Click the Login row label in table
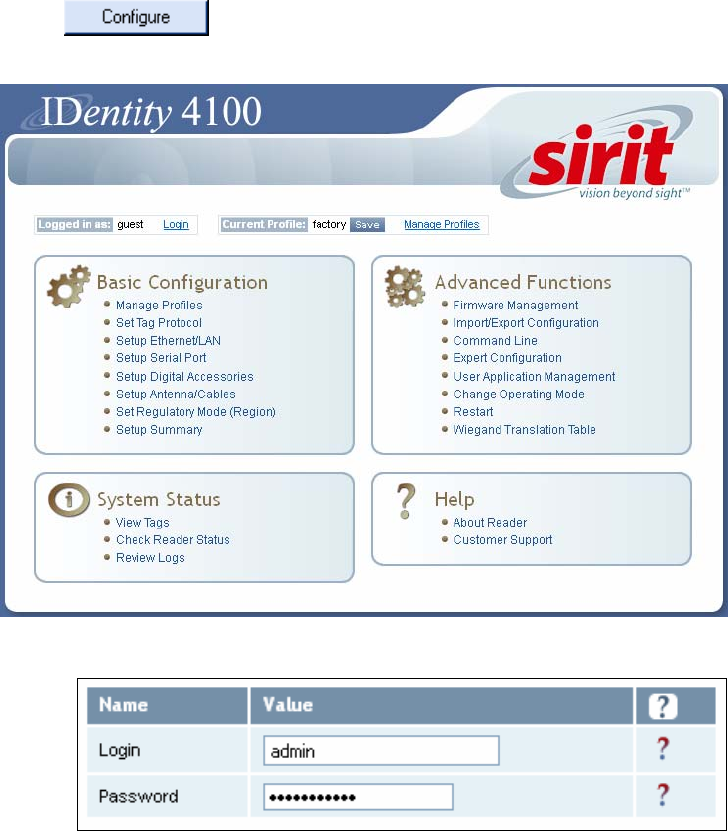The height and width of the screenshot is (831, 728). tap(119, 750)
